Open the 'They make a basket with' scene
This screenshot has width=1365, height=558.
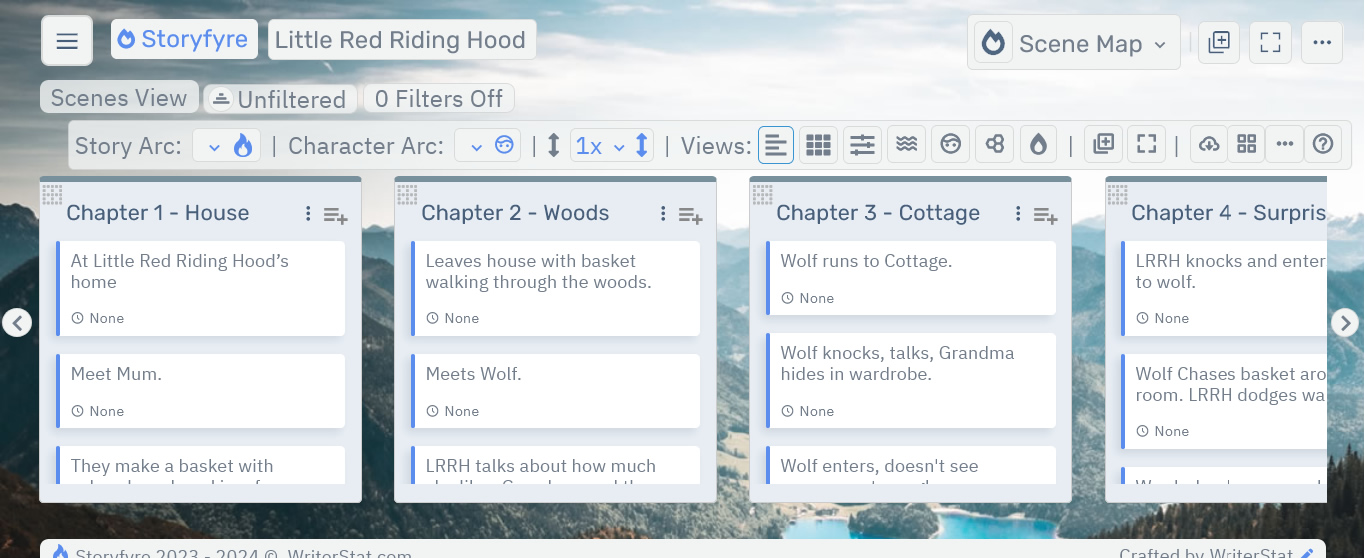pos(200,466)
